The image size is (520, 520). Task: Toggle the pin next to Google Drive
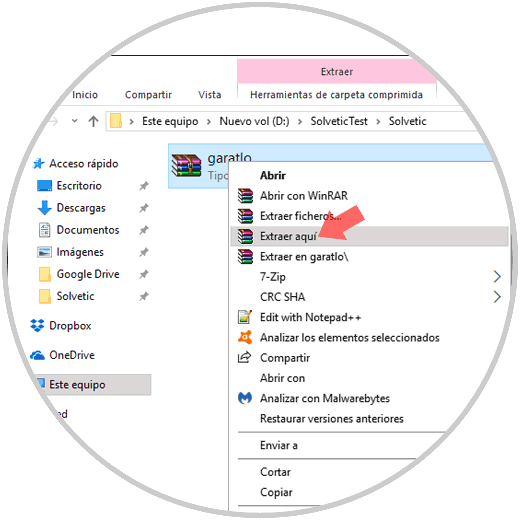point(144,274)
